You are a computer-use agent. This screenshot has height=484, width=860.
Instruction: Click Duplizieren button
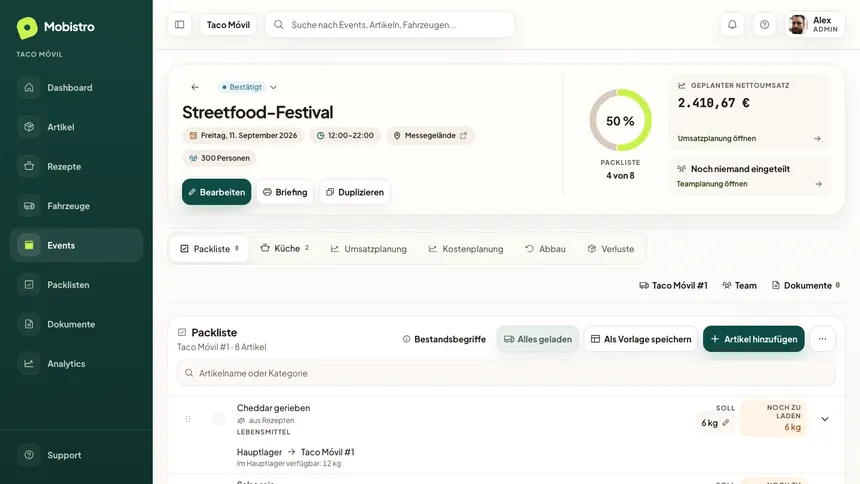[355, 192]
